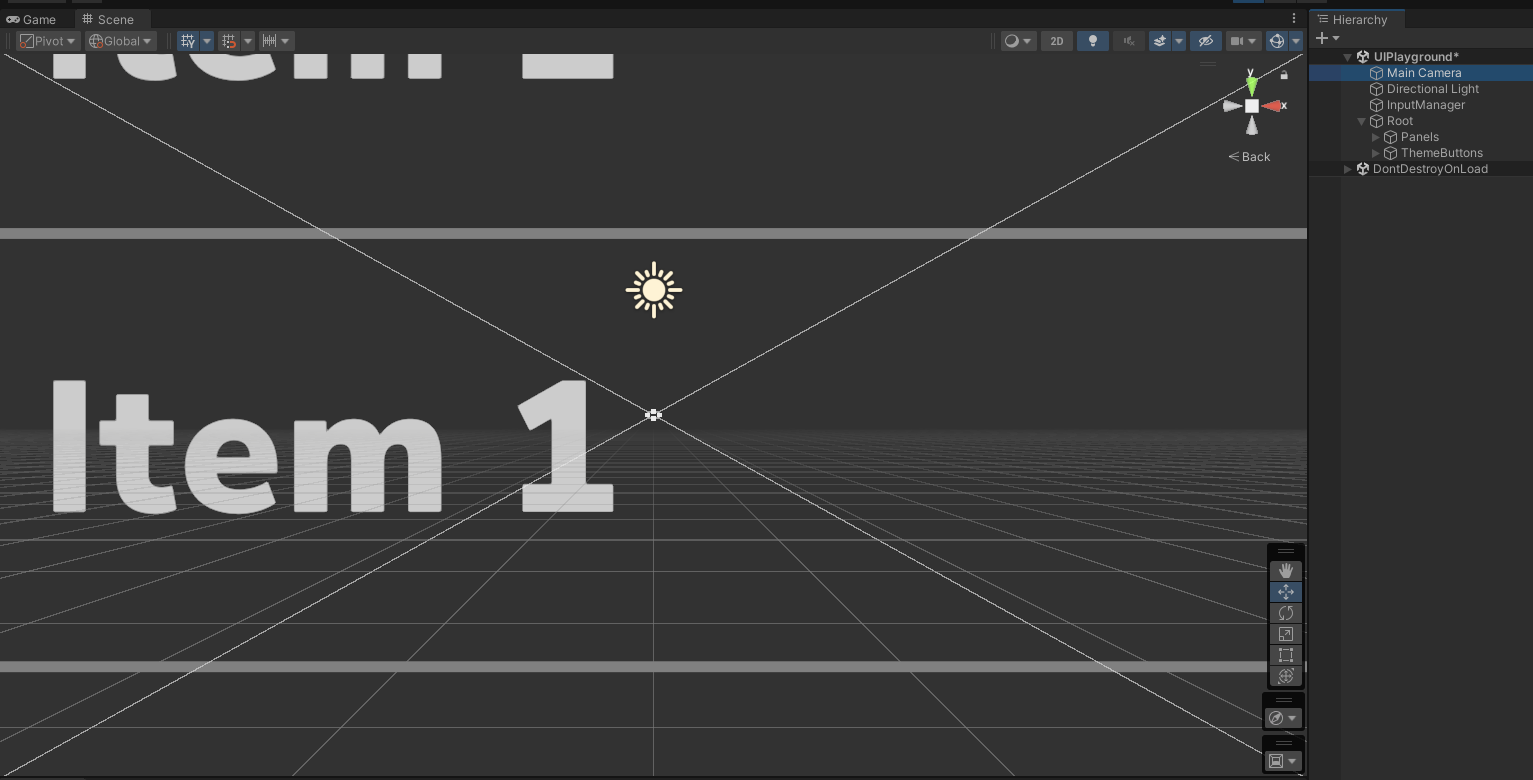Viewport: 1533px width, 780px height.
Task: Open the Hierarchy create (+) menu
Action: click(x=1323, y=38)
